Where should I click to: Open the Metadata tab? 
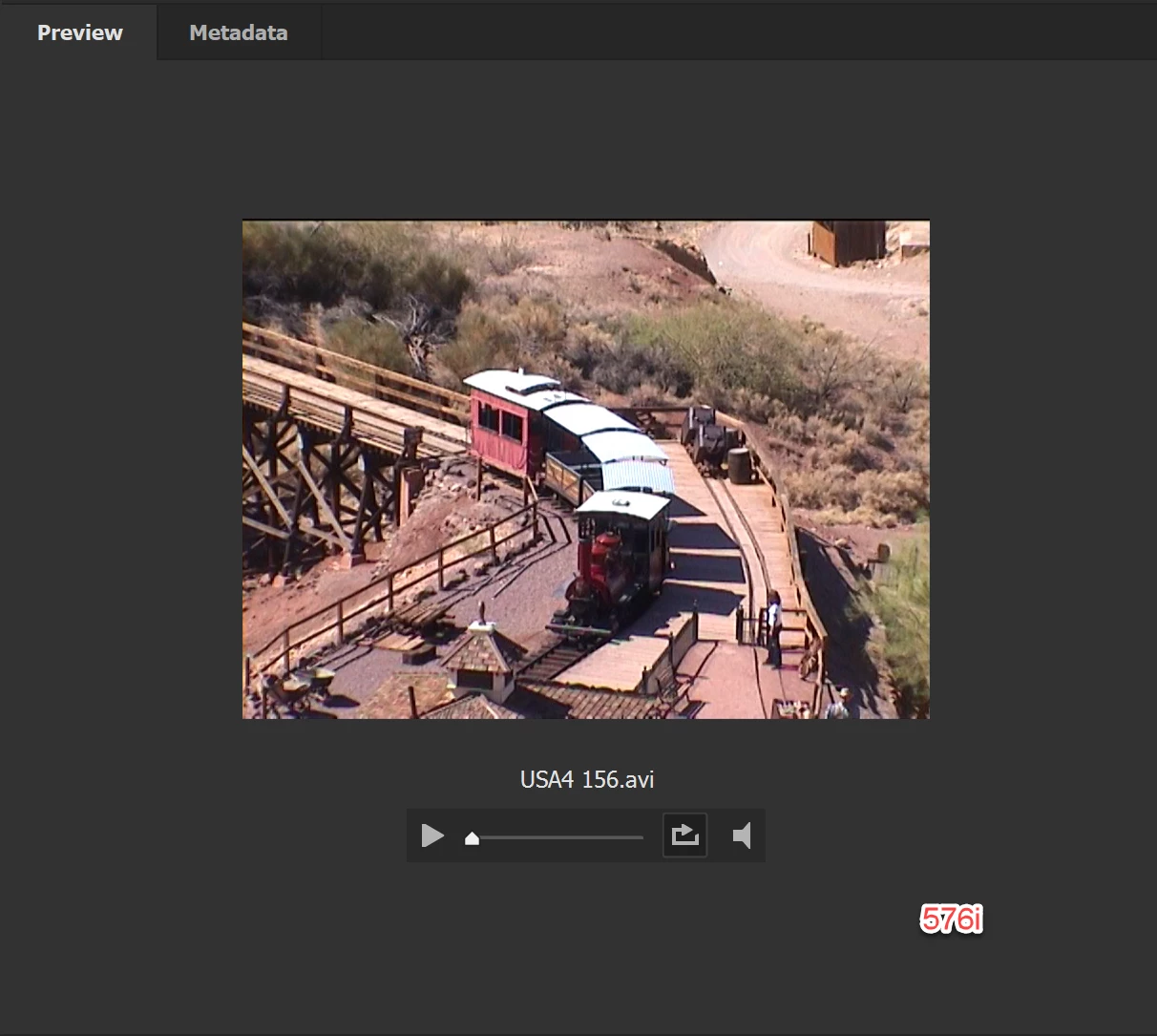[239, 32]
